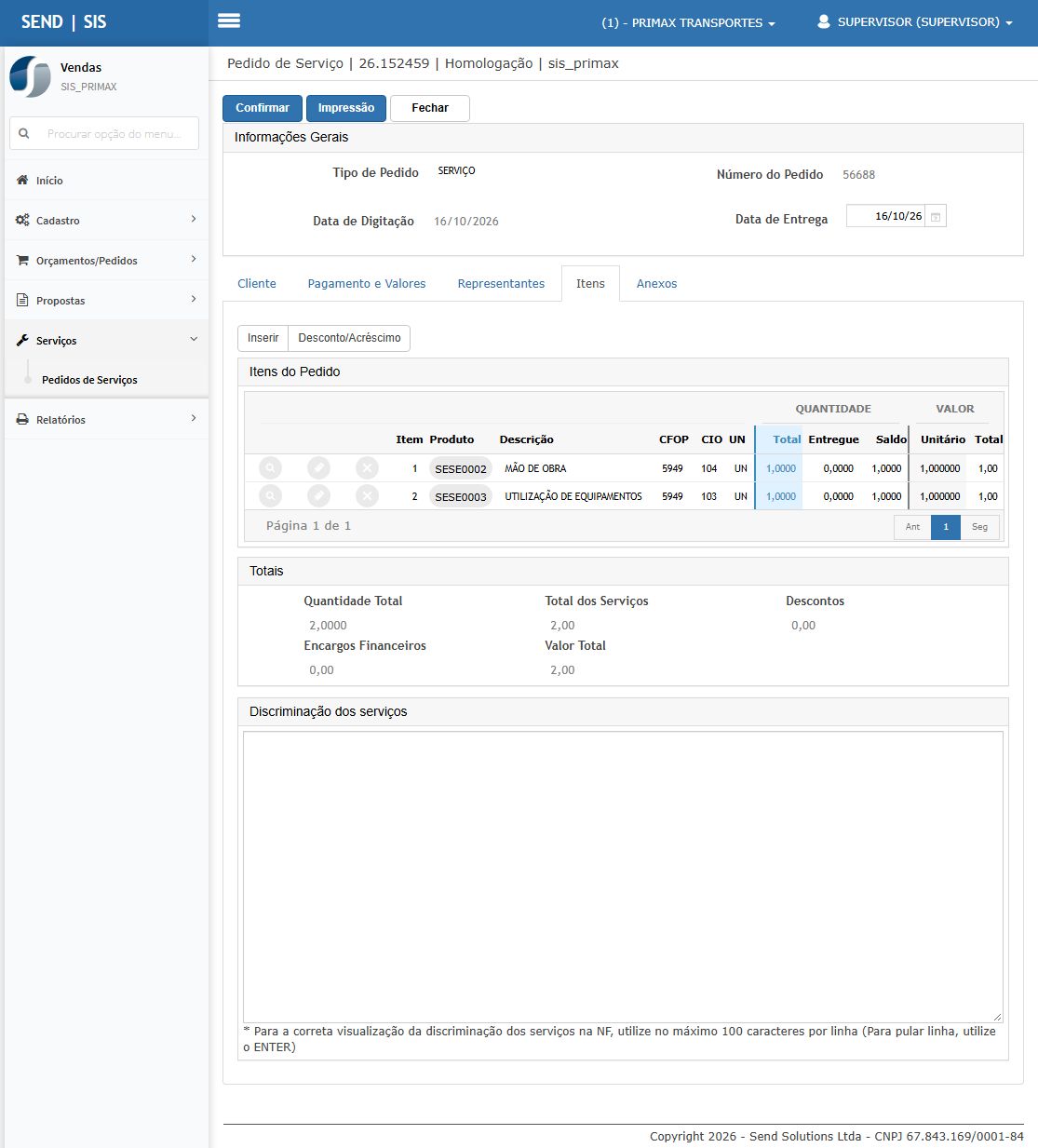
Task: Open the Anexos tab
Action: 657,284
